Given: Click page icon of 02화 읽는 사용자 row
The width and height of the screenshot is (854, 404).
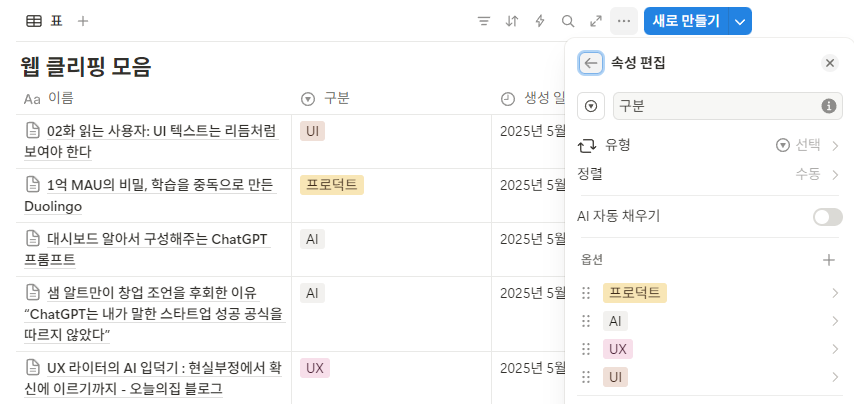Looking at the screenshot, I should pyautogui.click(x=33, y=131).
